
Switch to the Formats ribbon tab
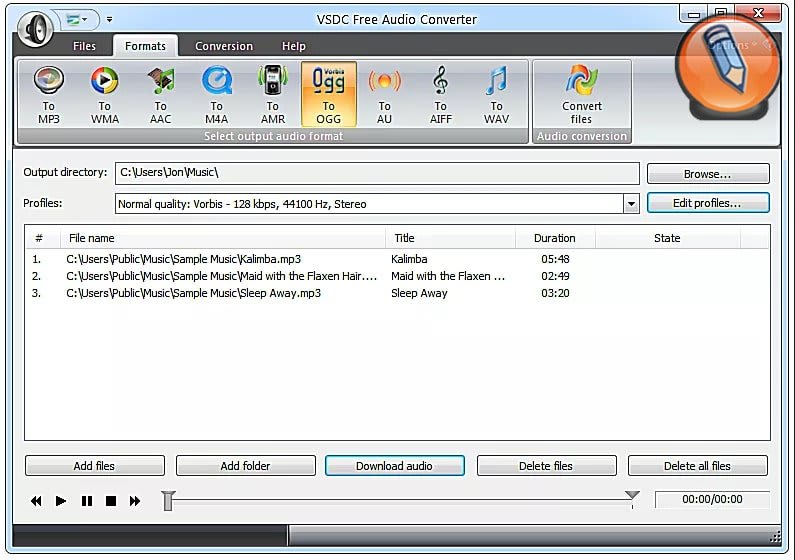(145, 46)
